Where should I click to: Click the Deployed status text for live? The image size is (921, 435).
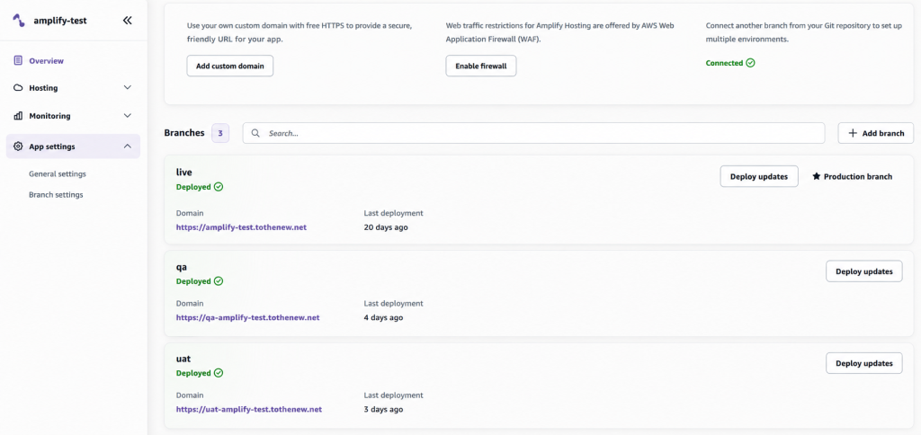click(x=194, y=187)
